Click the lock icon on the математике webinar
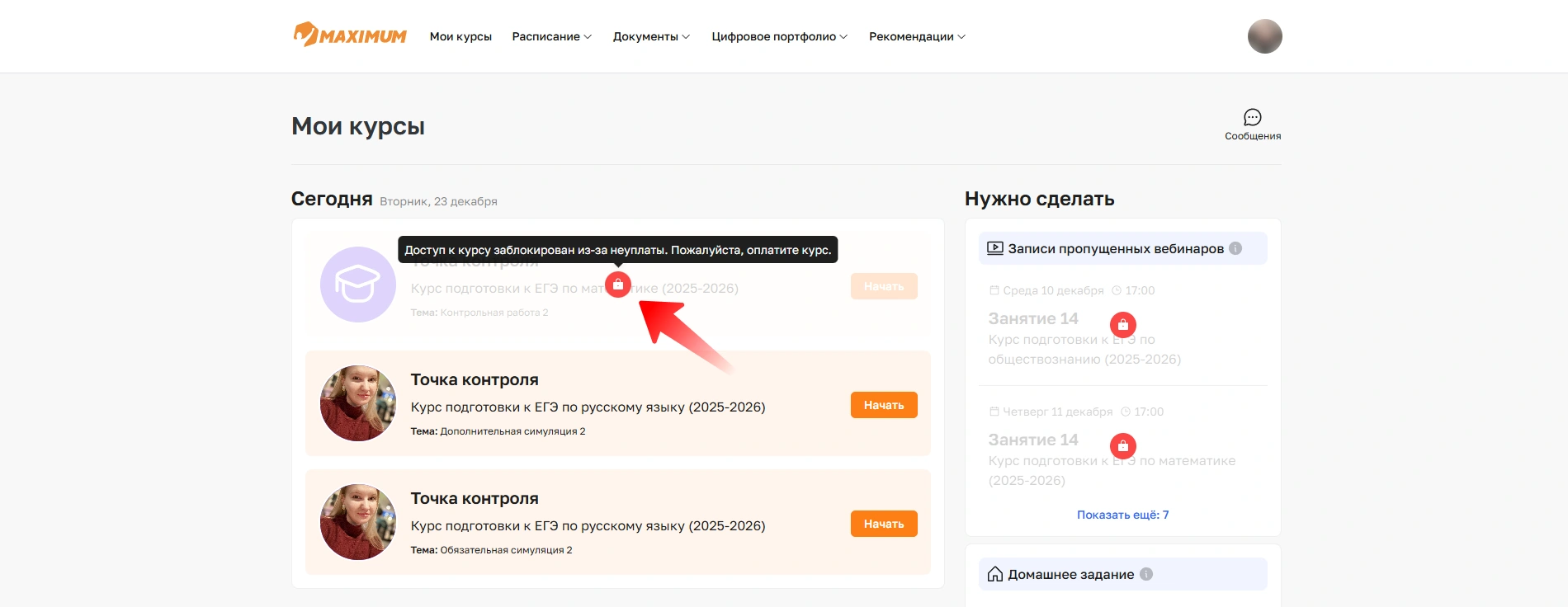The height and width of the screenshot is (607, 1568). click(1122, 446)
